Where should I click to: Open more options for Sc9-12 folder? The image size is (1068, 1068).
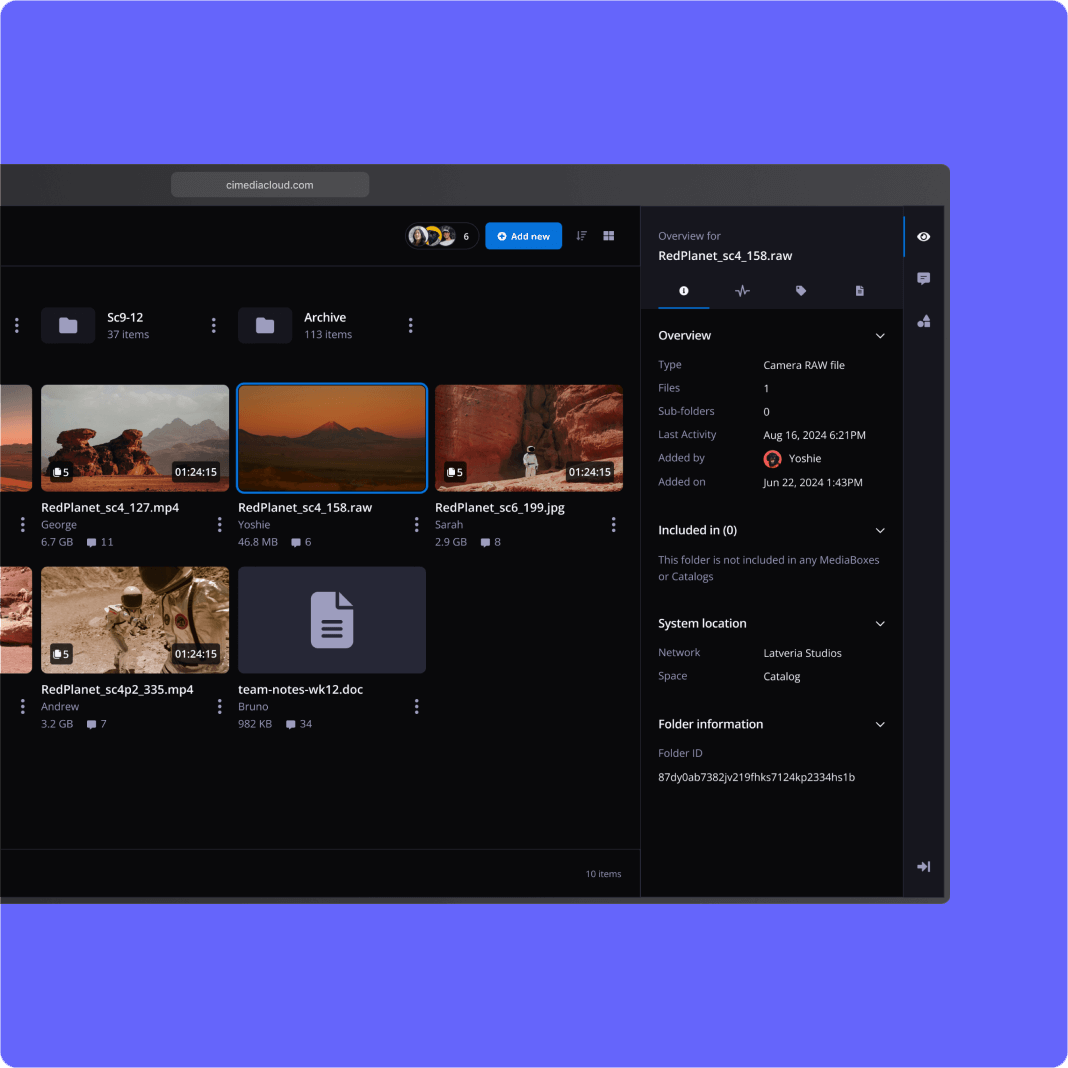click(214, 325)
